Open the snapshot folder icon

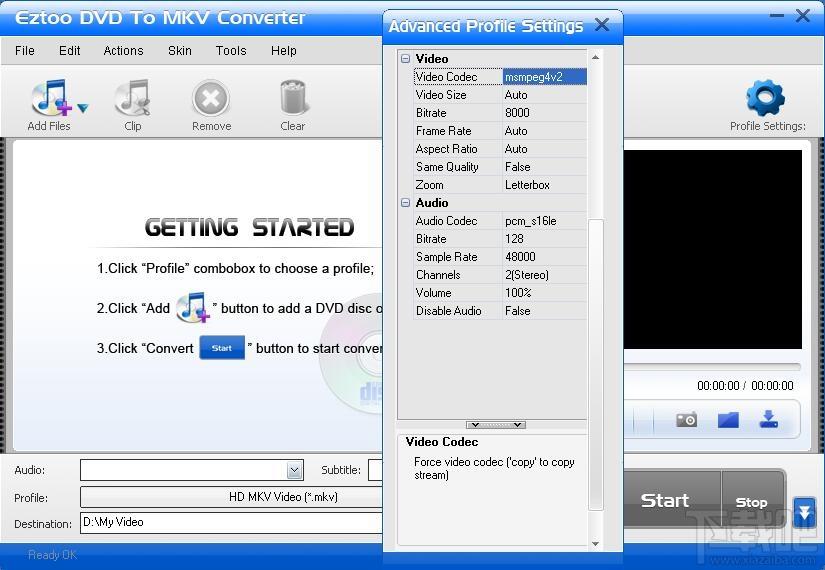(728, 420)
